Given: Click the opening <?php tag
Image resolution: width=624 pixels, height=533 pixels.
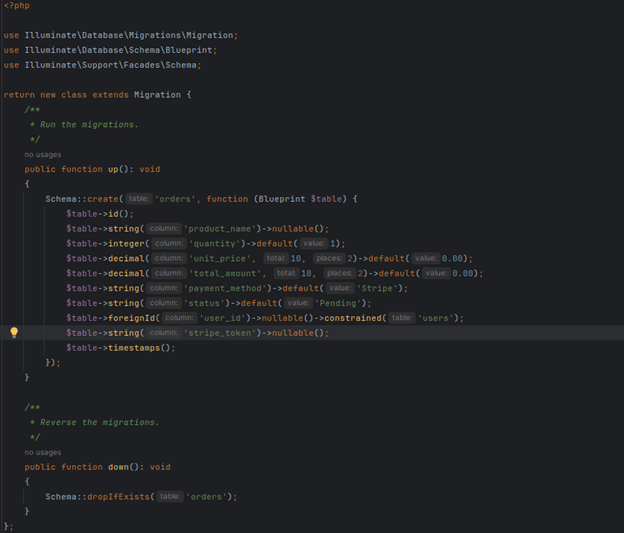Looking at the screenshot, I should point(16,6).
